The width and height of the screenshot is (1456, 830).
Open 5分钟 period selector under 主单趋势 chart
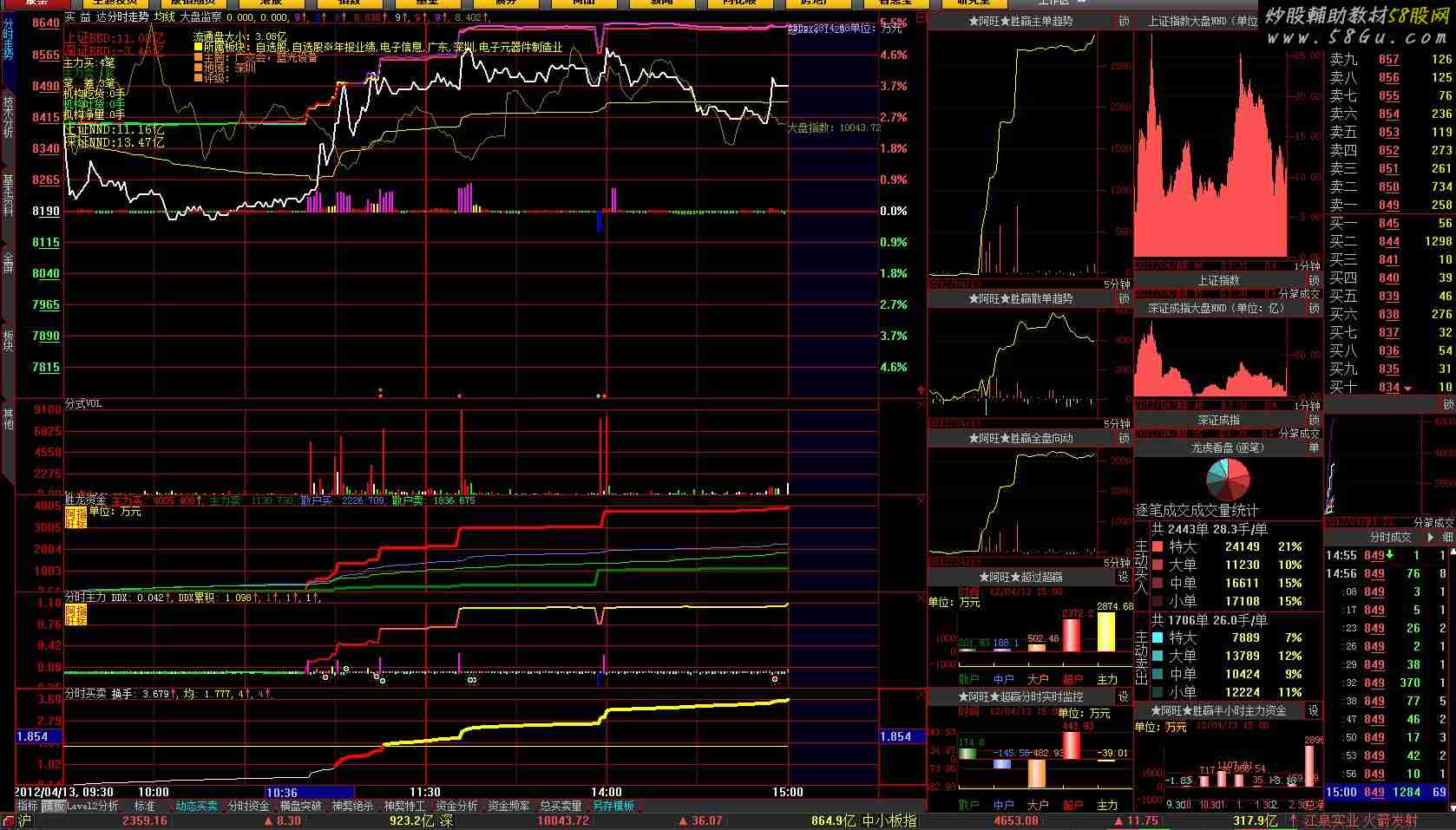click(1117, 284)
